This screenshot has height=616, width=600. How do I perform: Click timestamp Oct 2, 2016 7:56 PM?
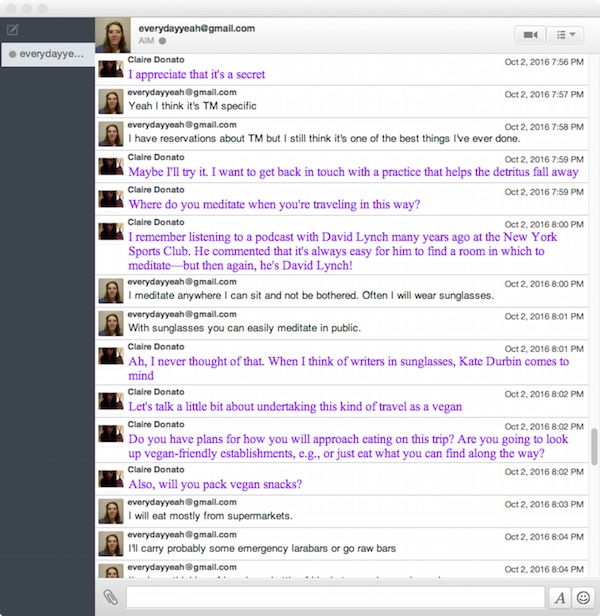click(x=544, y=62)
